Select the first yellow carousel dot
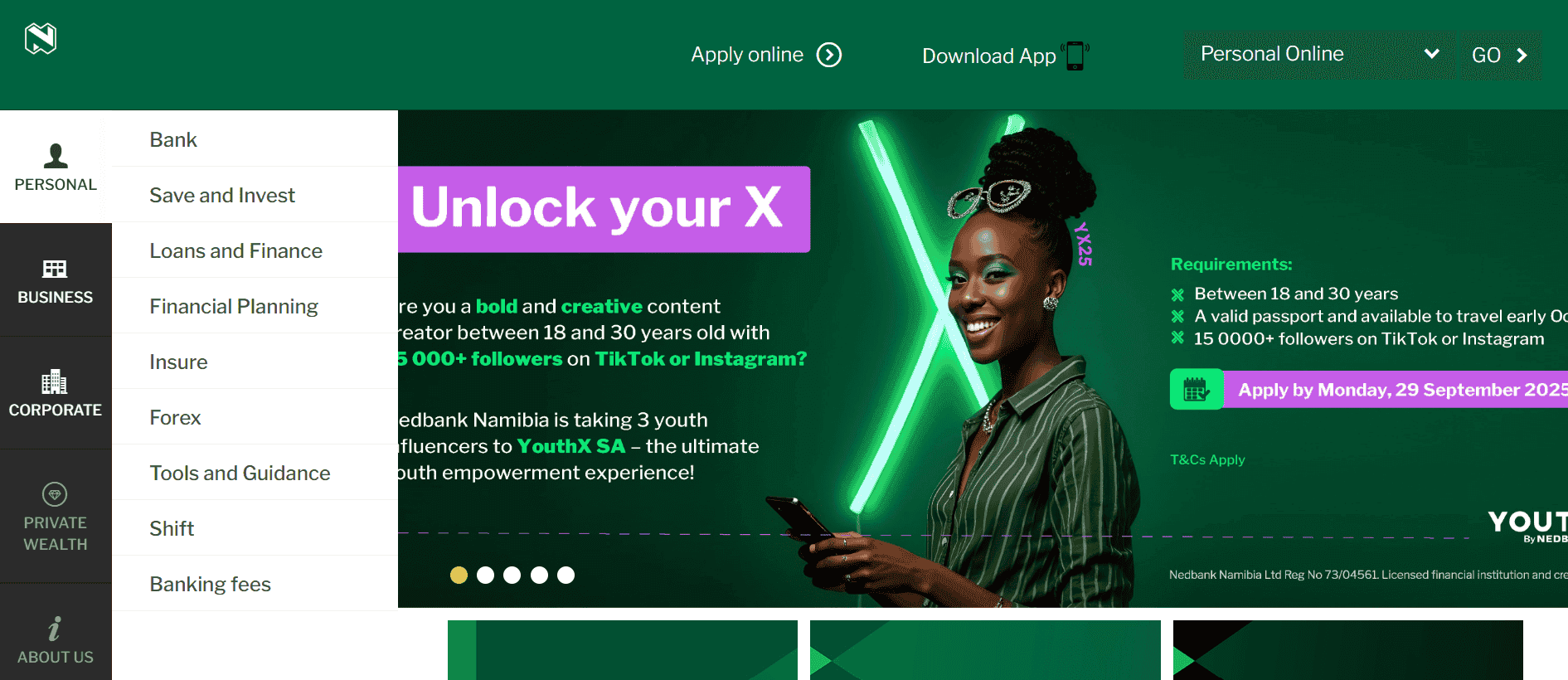The image size is (1568, 680). pyautogui.click(x=459, y=575)
